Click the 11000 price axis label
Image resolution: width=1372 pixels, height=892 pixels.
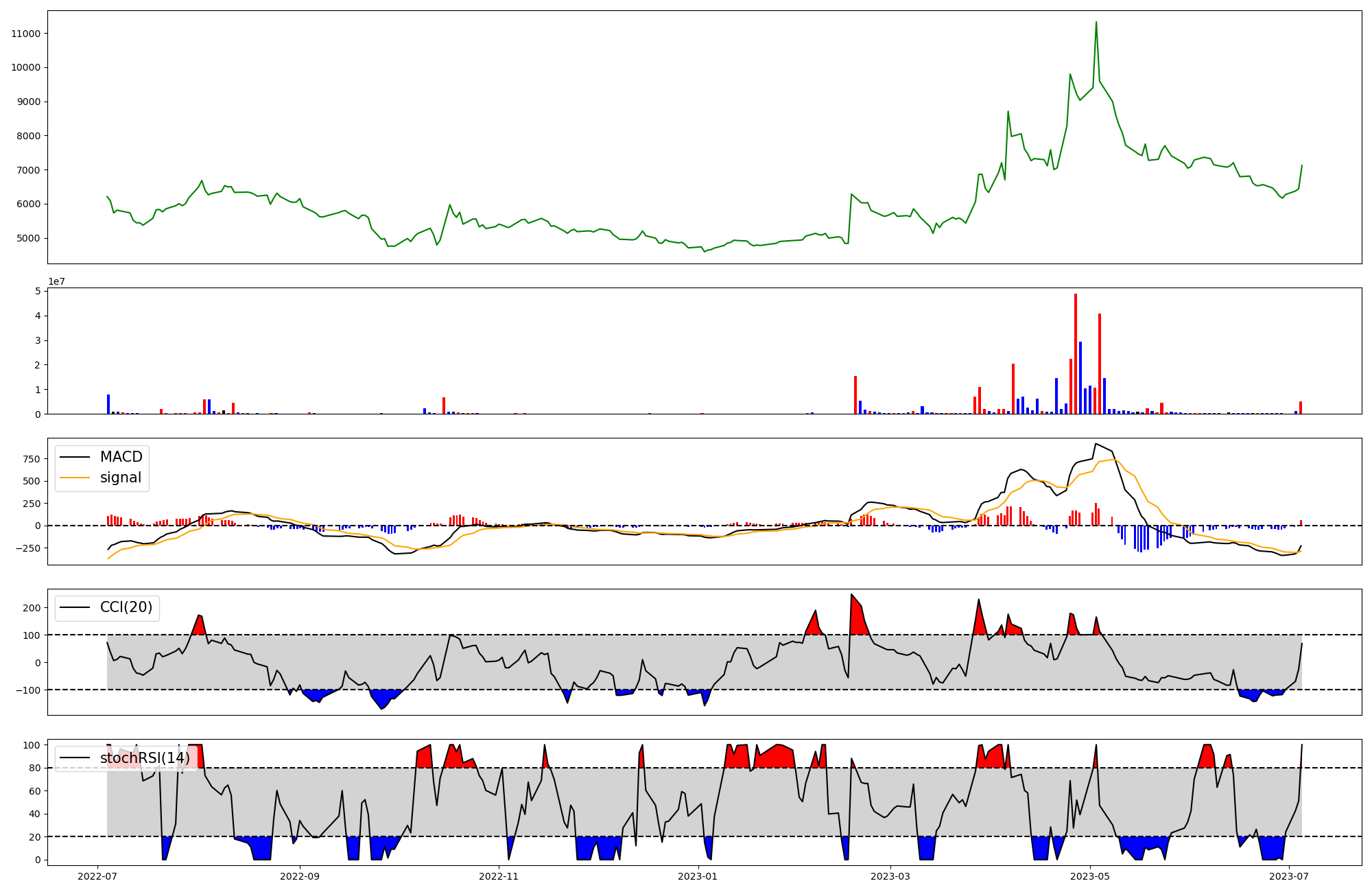pyautogui.click(x=25, y=34)
